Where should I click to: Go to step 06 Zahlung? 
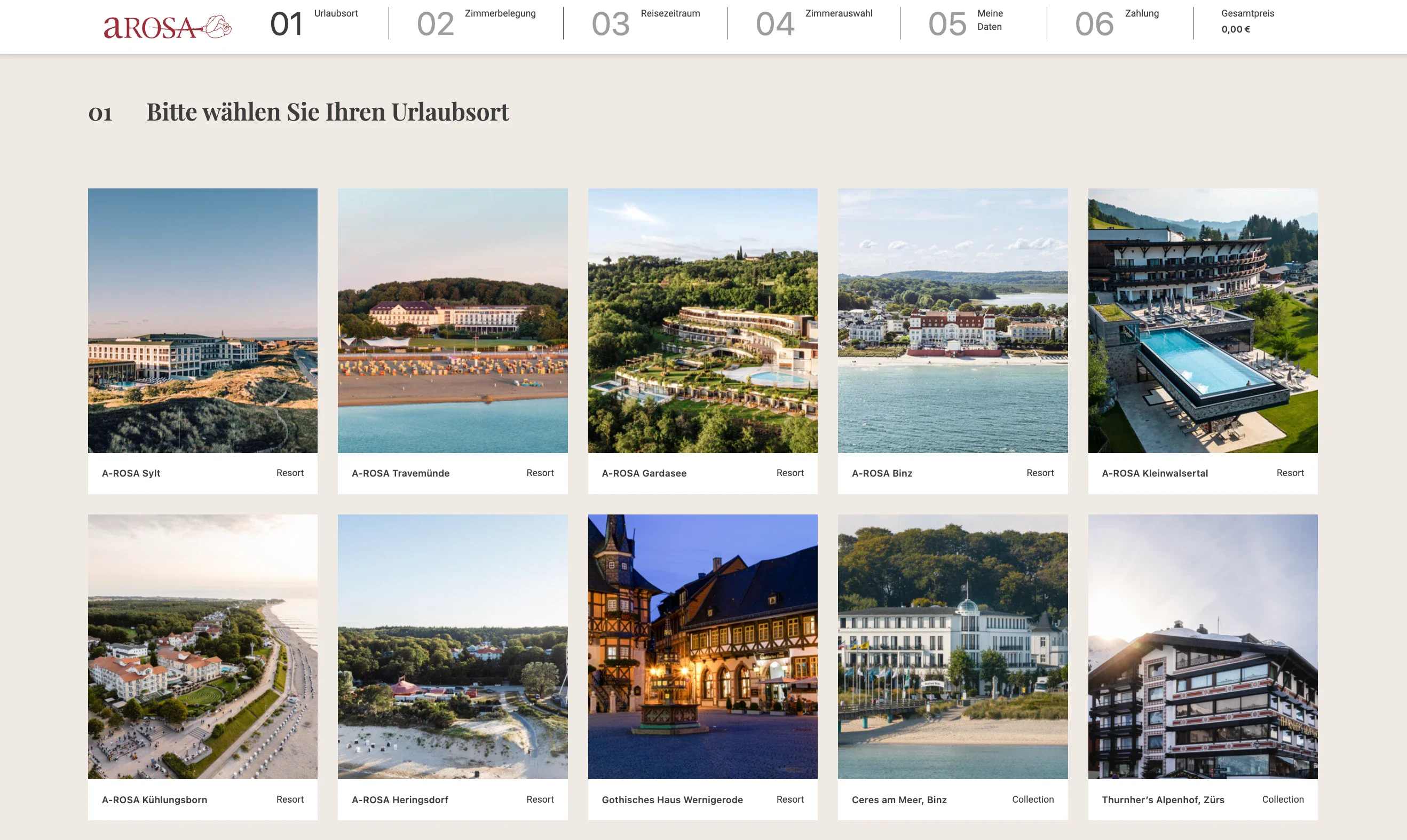pos(1117,23)
